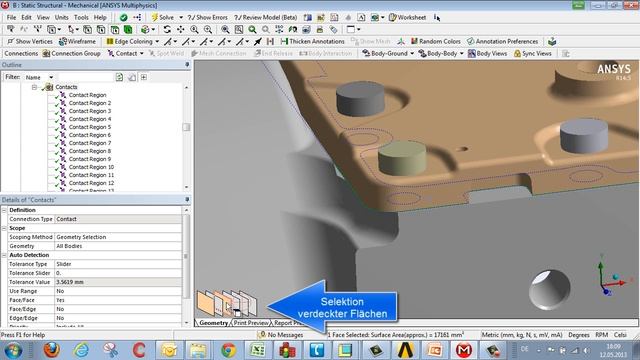
Task: Click the edge direction arrow icon
Action: click(x=258, y=41)
